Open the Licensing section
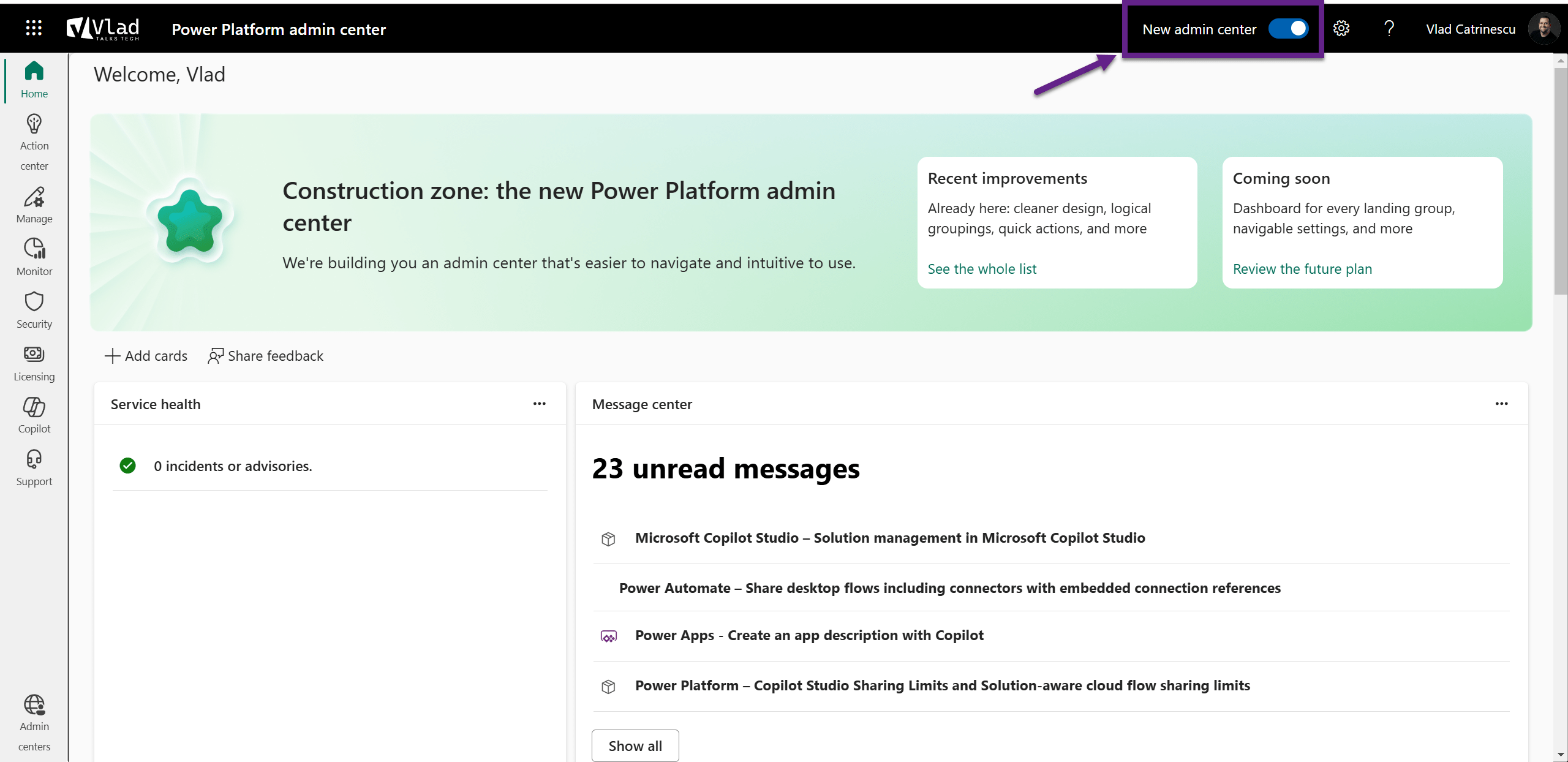The width and height of the screenshot is (1568, 762). (34, 361)
